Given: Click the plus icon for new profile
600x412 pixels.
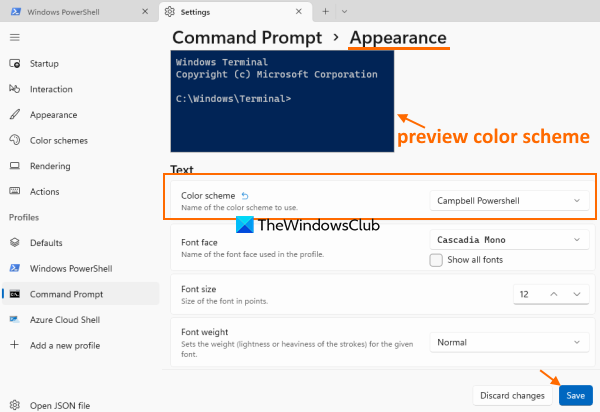Looking at the screenshot, I should (15, 345).
